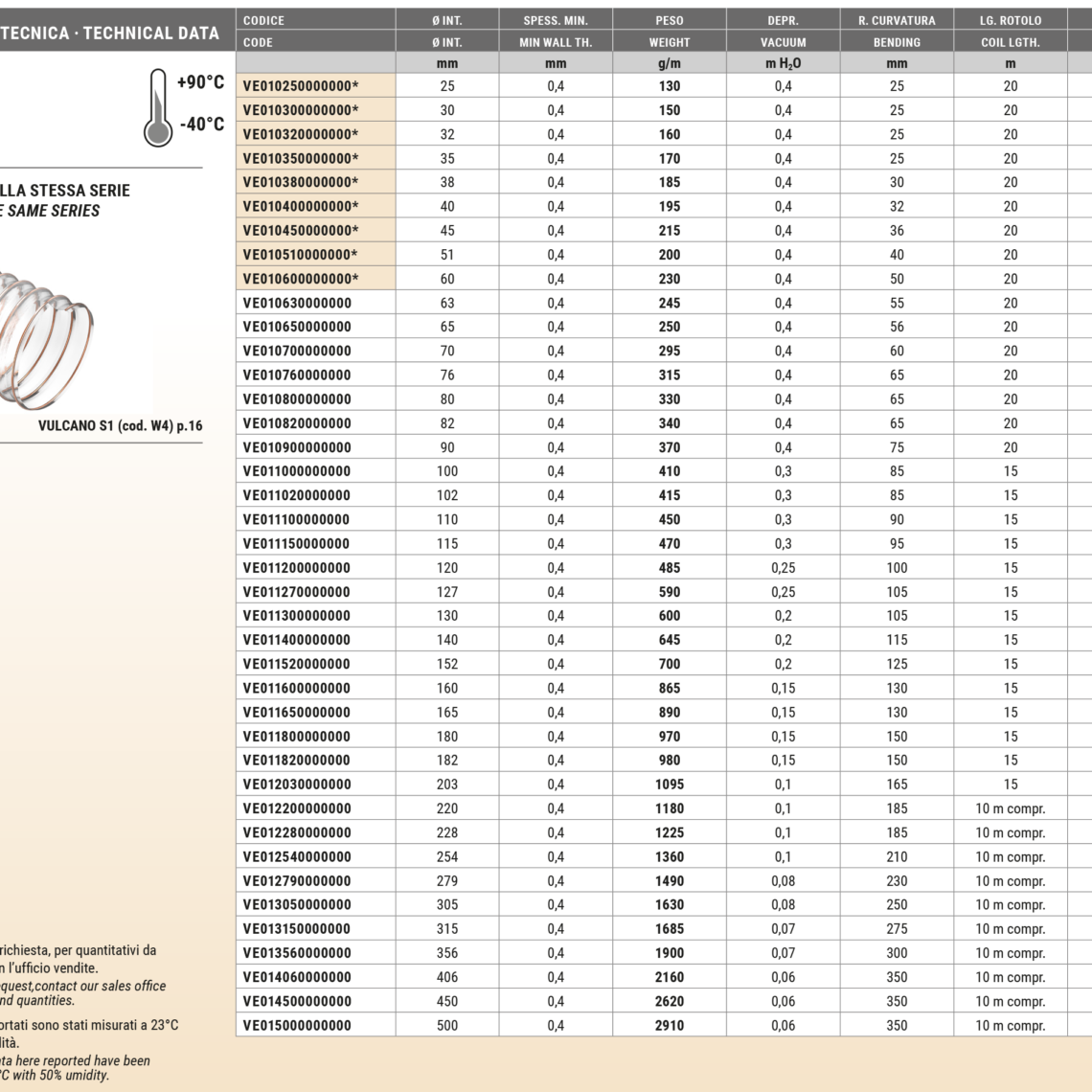Image resolution: width=1092 pixels, height=1092 pixels.
Task: Click the PESO column header
Action: pyautogui.click(x=670, y=20)
